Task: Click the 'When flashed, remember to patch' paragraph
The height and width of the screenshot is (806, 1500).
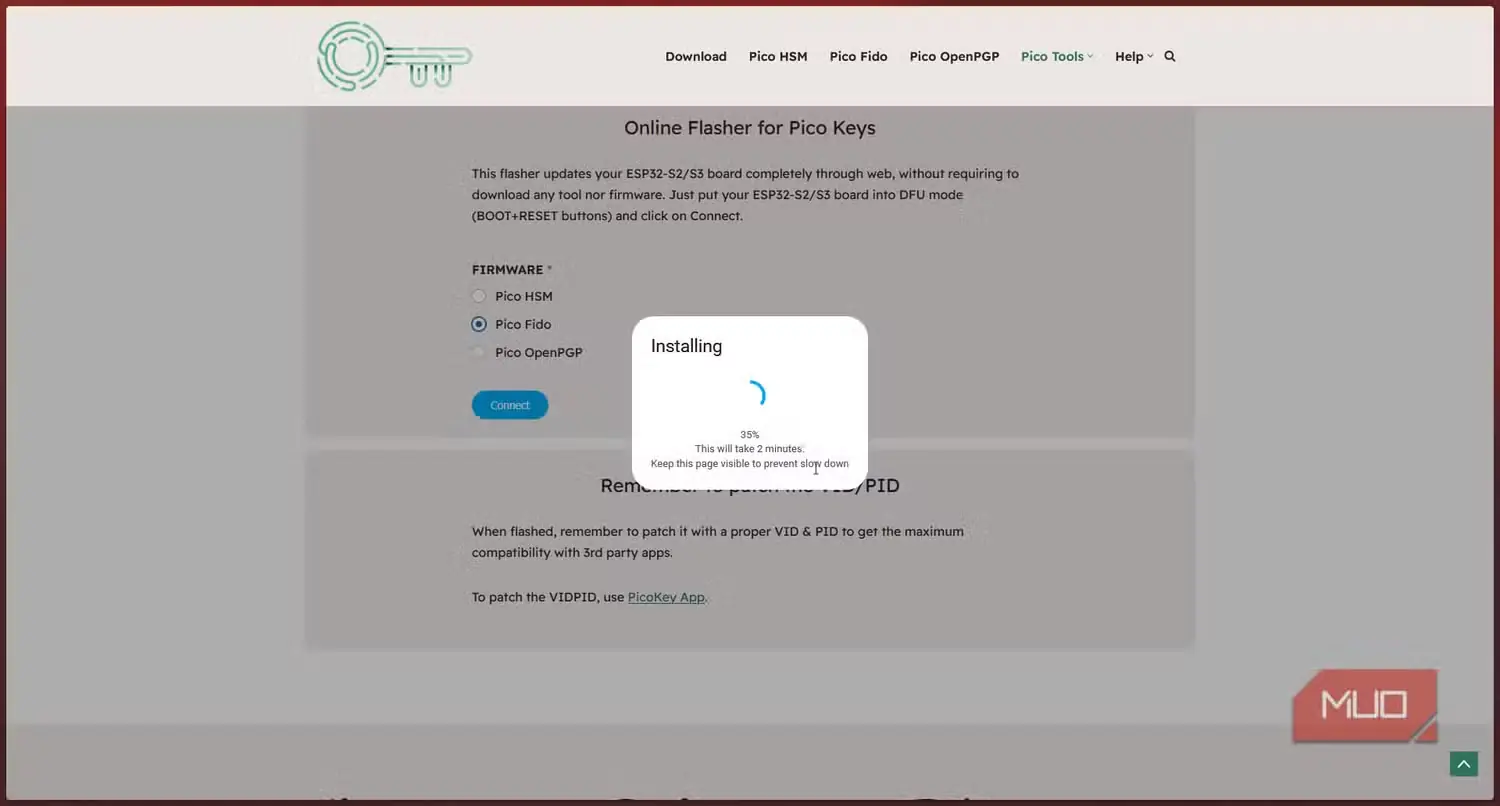Action: (718, 542)
